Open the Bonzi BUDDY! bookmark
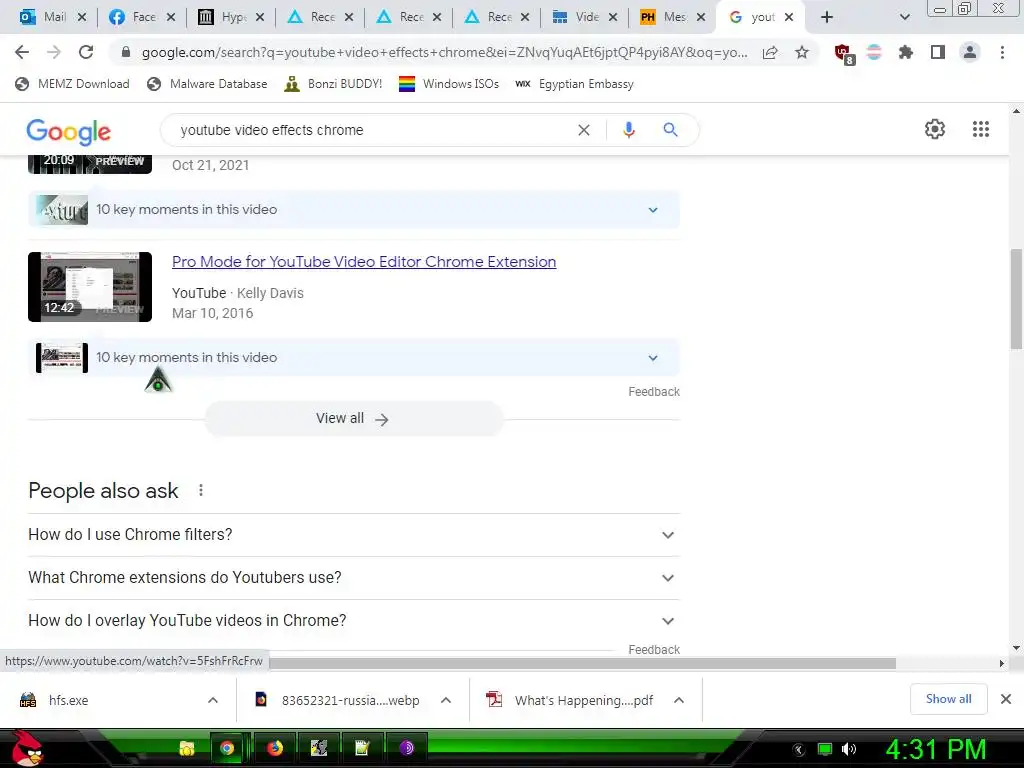 click(333, 84)
